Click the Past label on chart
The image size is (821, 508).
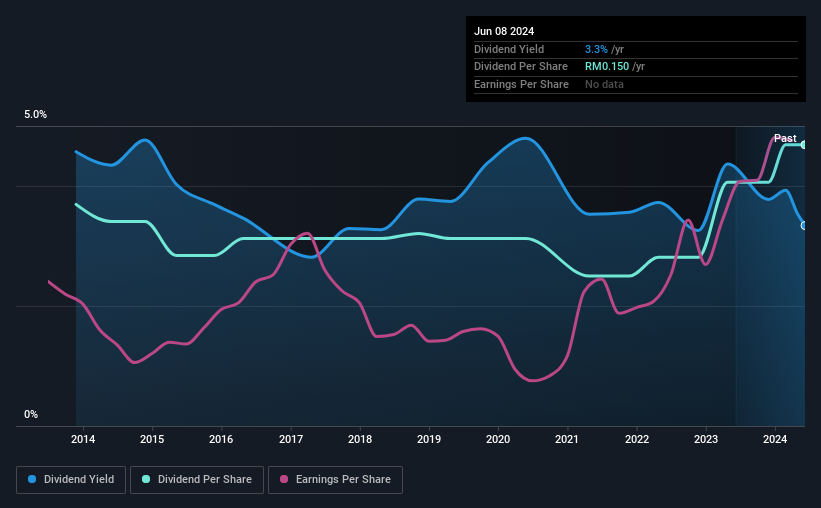pyautogui.click(x=785, y=138)
